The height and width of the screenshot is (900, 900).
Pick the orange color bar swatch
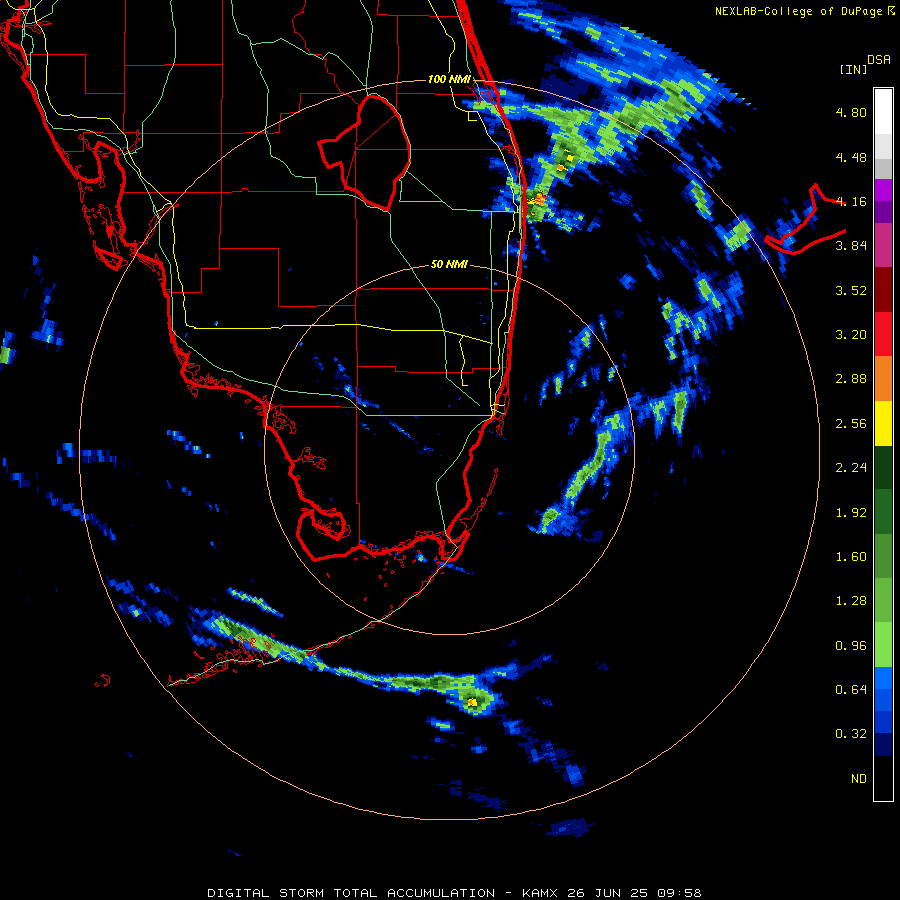pyautogui.click(x=883, y=379)
